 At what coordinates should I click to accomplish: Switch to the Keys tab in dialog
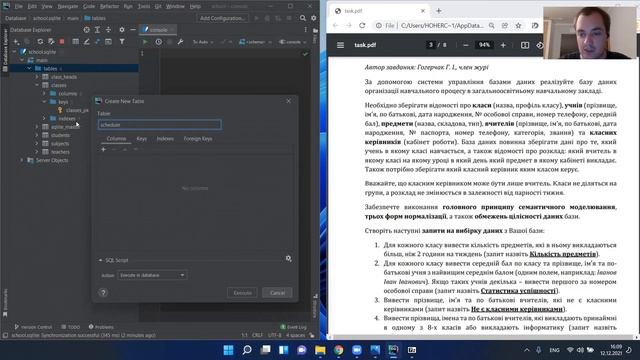[x=142, y=139]
